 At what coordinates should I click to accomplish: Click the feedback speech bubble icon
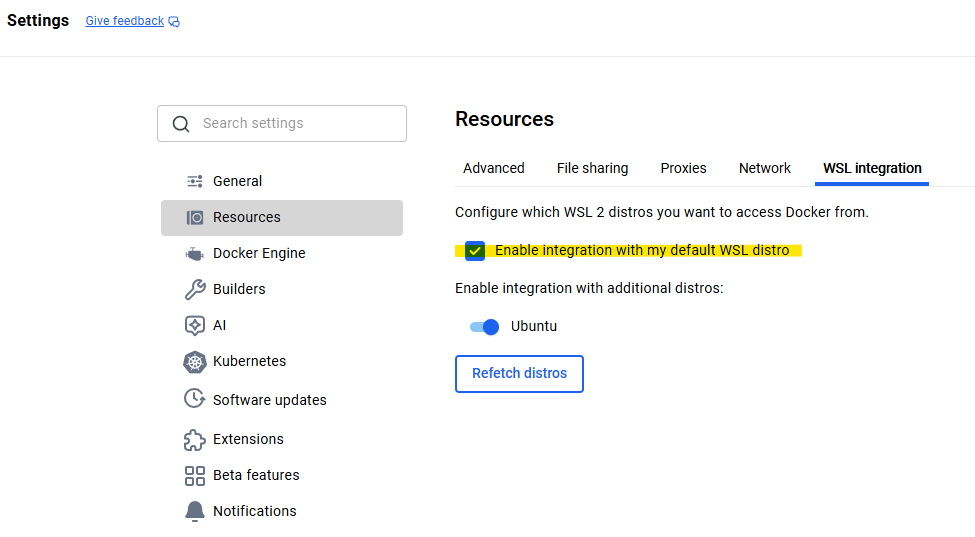(x=174, y=22)
